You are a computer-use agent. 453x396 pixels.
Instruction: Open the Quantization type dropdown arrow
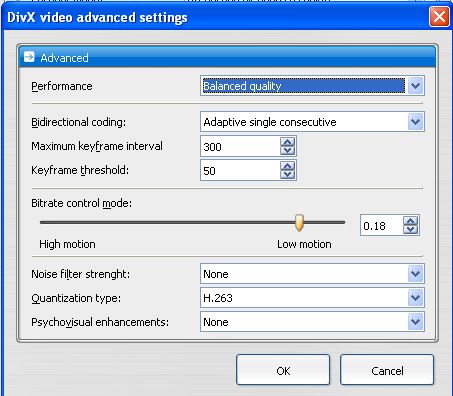(x=415, y=298)
